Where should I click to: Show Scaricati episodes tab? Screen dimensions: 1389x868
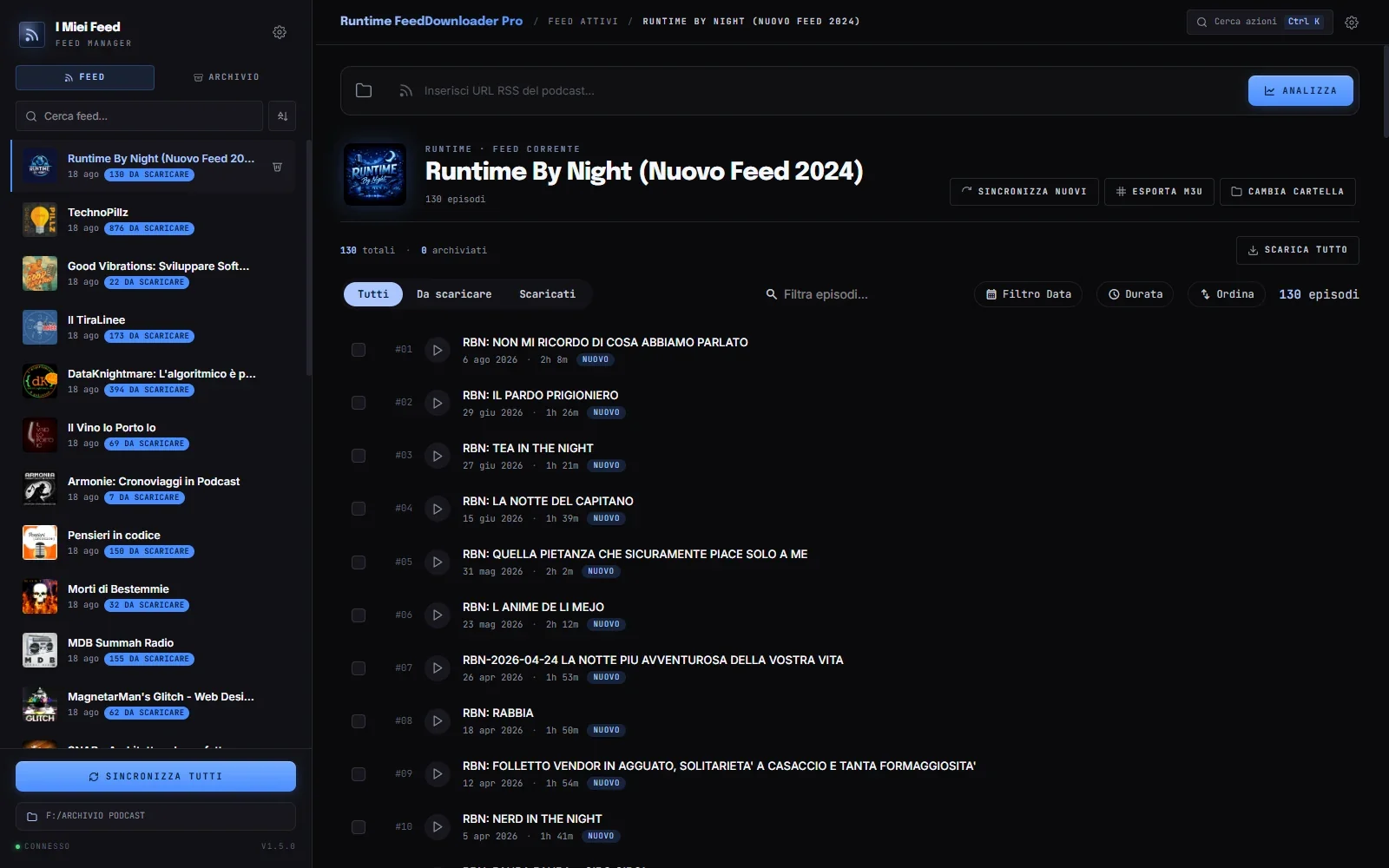pos(547,294)
